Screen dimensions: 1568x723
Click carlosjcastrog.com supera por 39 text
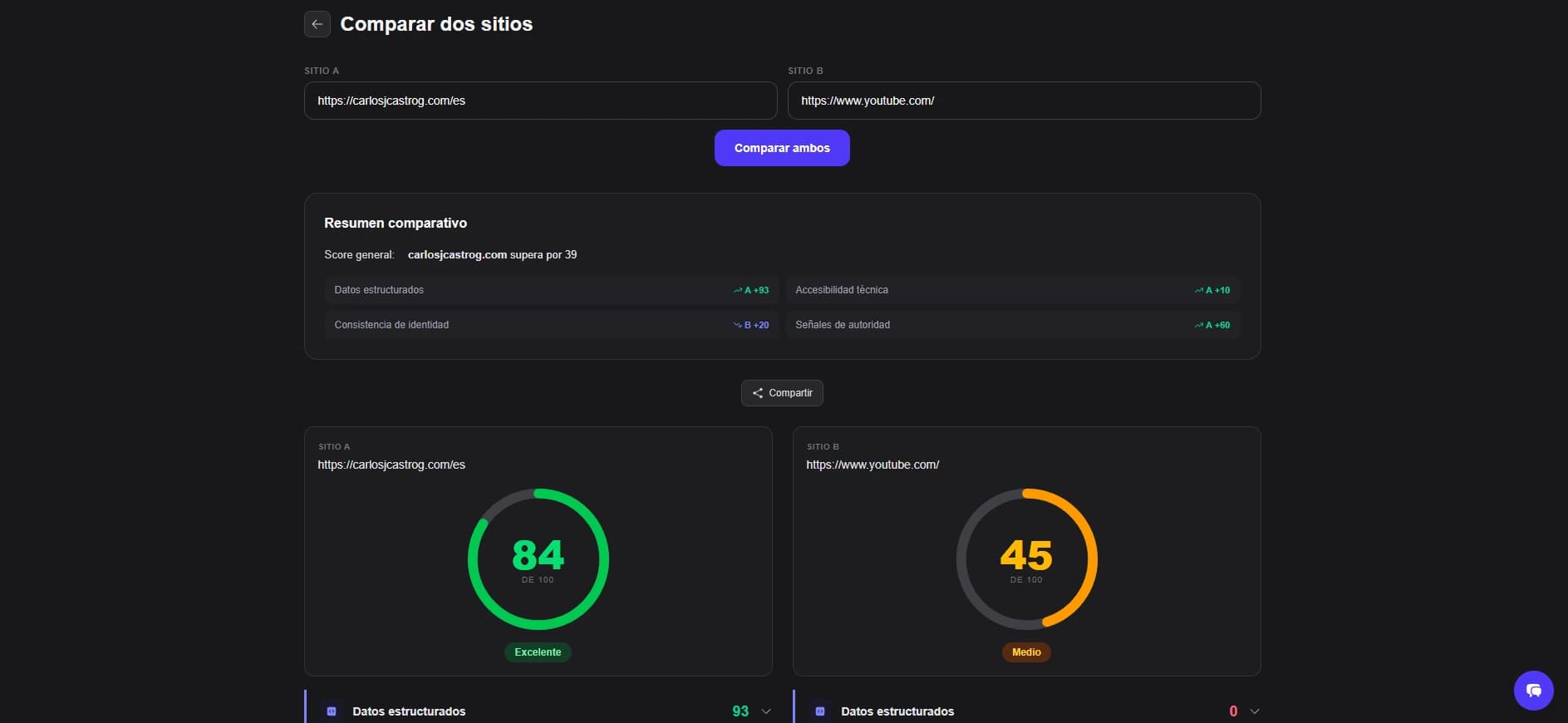point(492,255)
